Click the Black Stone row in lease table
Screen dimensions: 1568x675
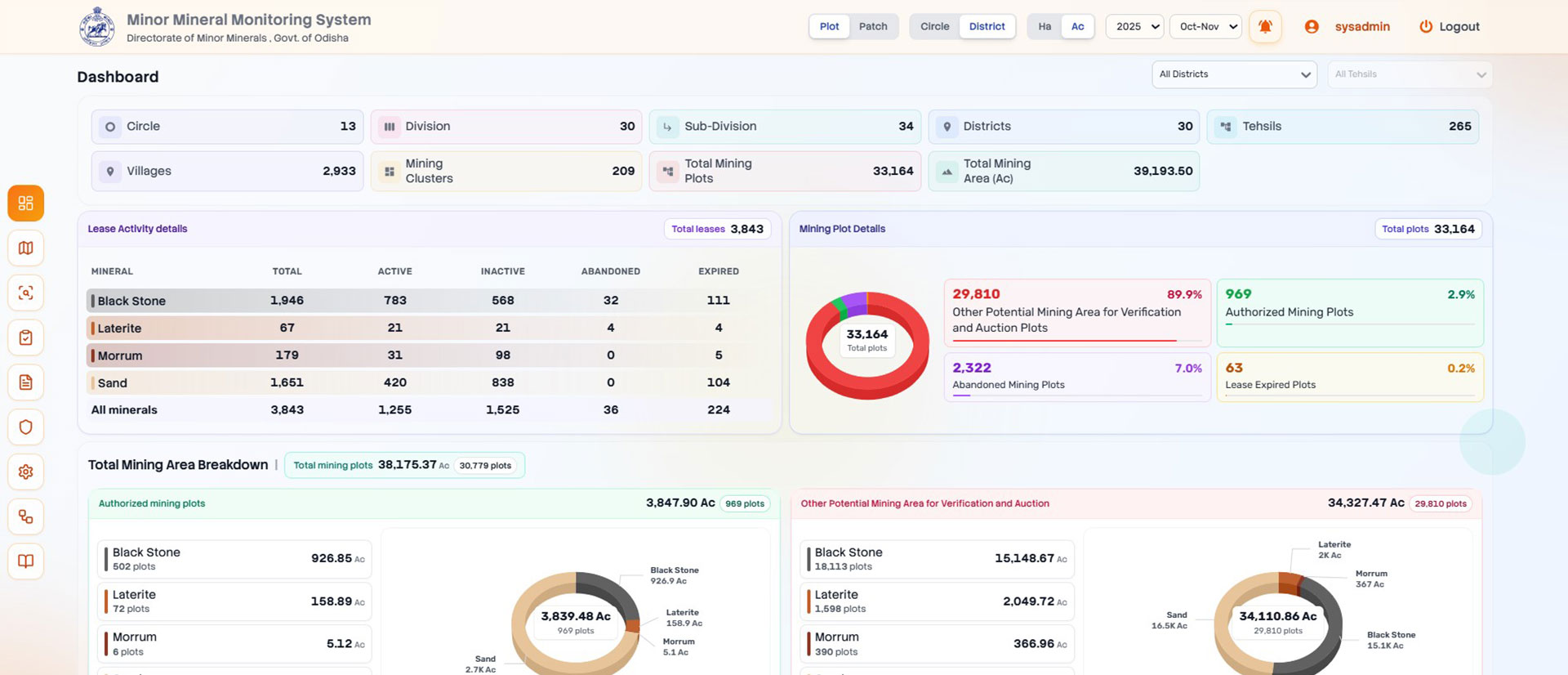pos(430,301)
